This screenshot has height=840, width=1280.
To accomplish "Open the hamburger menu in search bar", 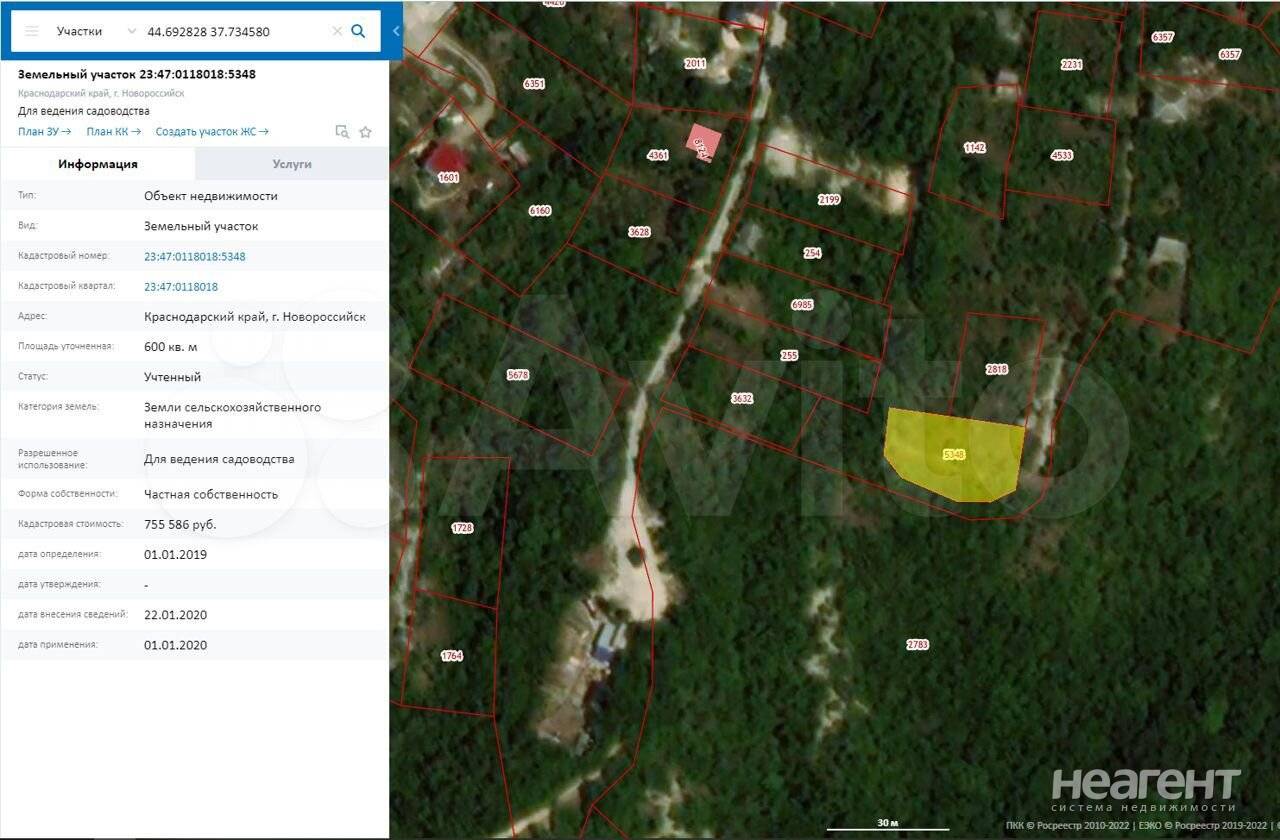I will (x=31, y=31).
